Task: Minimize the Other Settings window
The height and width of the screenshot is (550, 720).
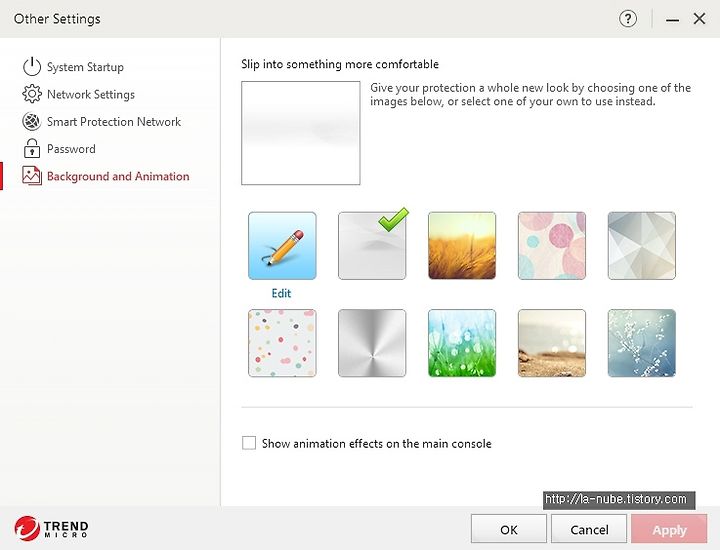Action: point(673,19)
